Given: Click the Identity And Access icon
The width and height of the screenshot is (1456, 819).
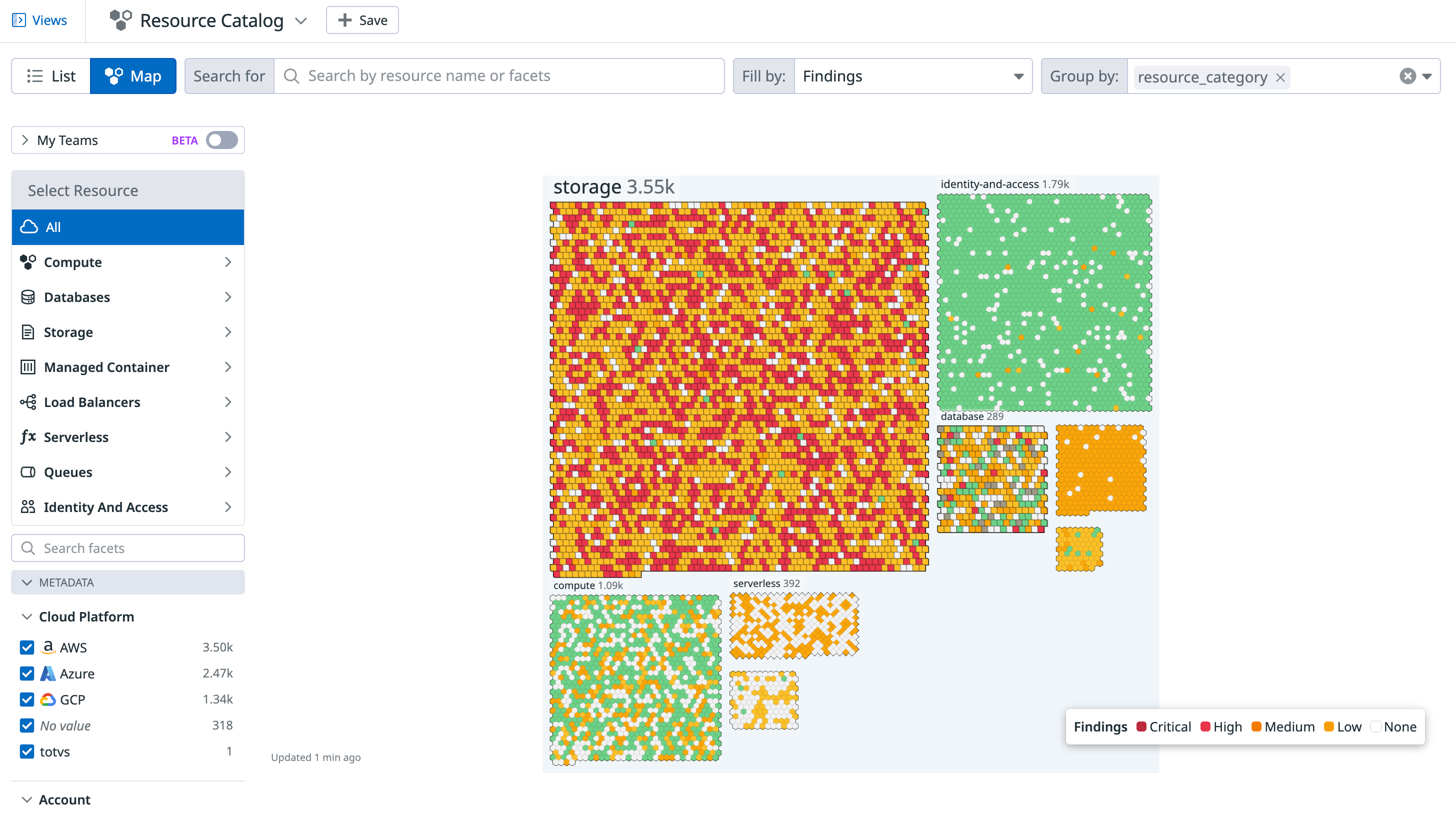Looking at the screenshot, I should [29, 507].
